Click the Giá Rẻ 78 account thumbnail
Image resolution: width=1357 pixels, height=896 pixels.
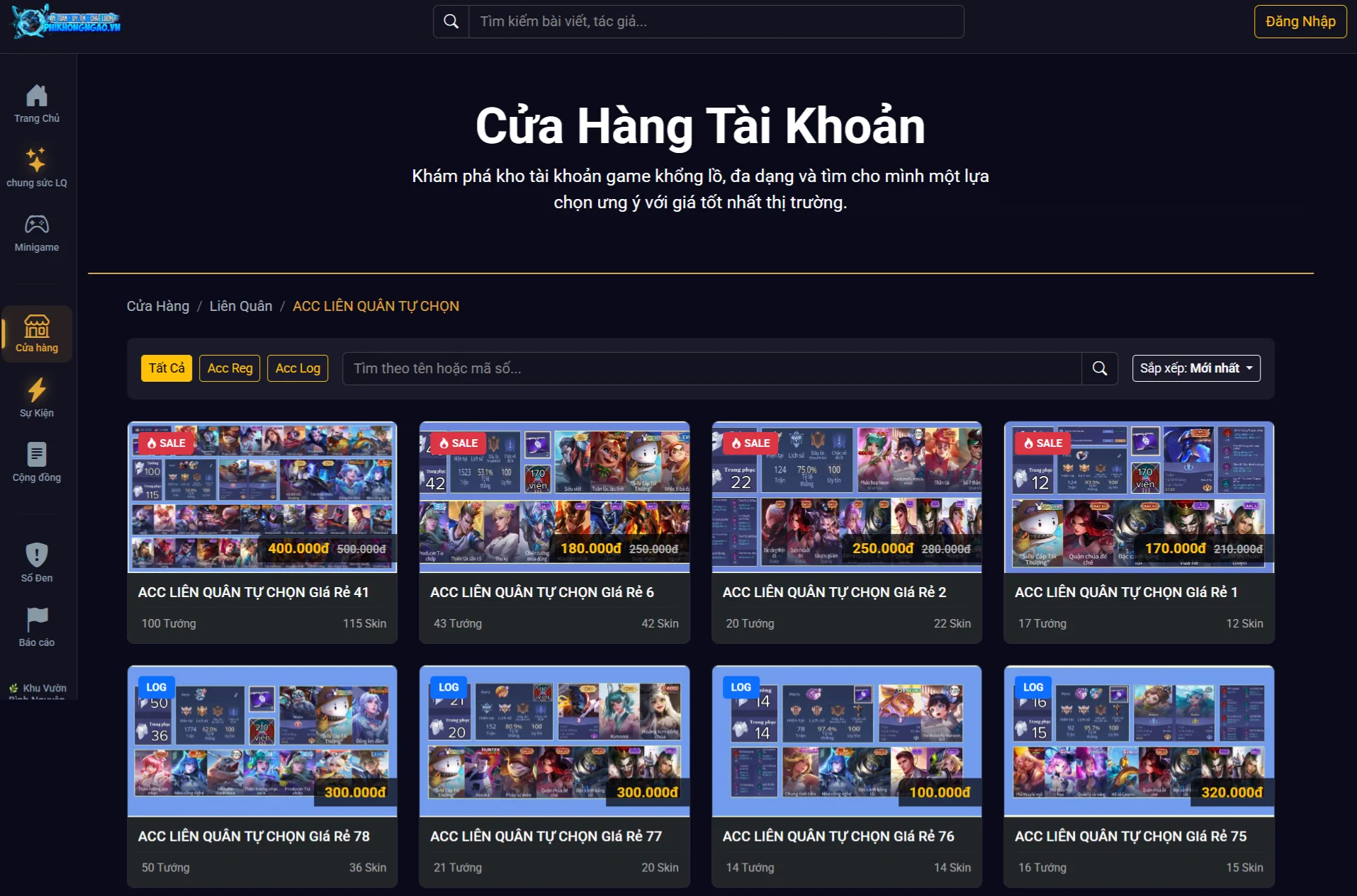point(262,742)
